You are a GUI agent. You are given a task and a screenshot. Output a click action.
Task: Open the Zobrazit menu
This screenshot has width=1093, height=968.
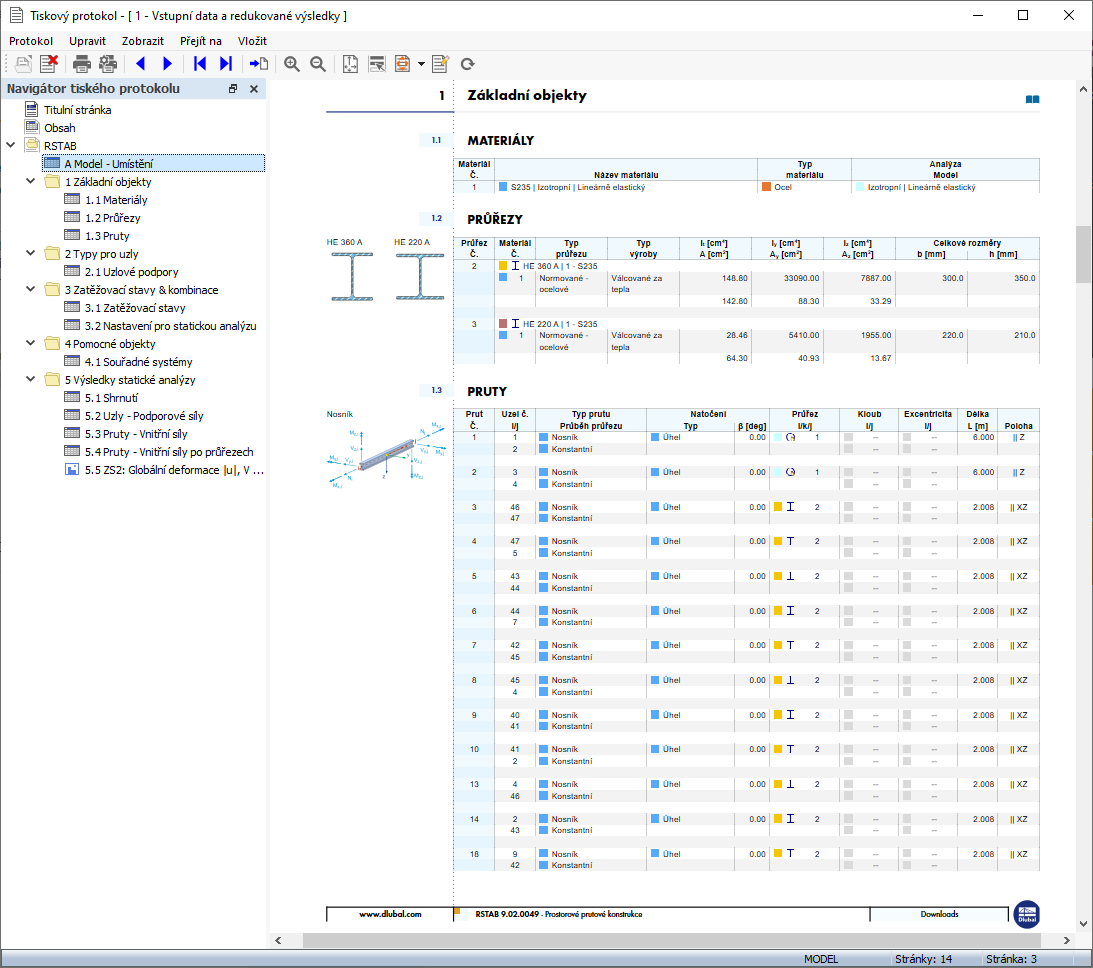(142, 41)
